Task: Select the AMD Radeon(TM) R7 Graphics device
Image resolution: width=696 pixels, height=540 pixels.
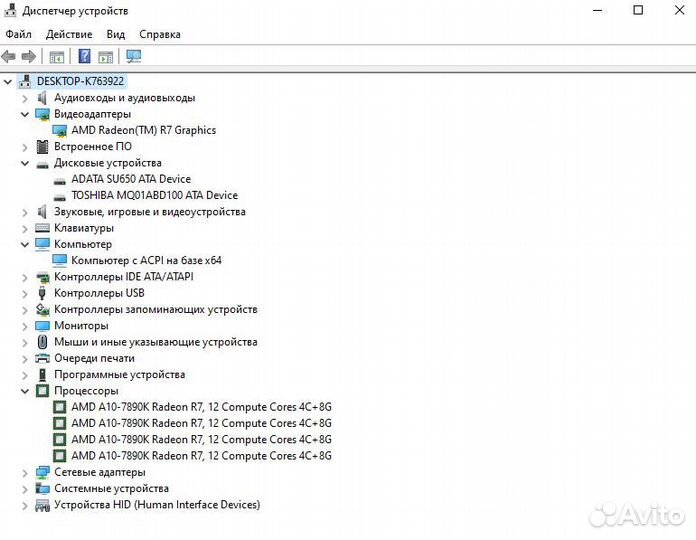Action: click(x=143, y=130)
